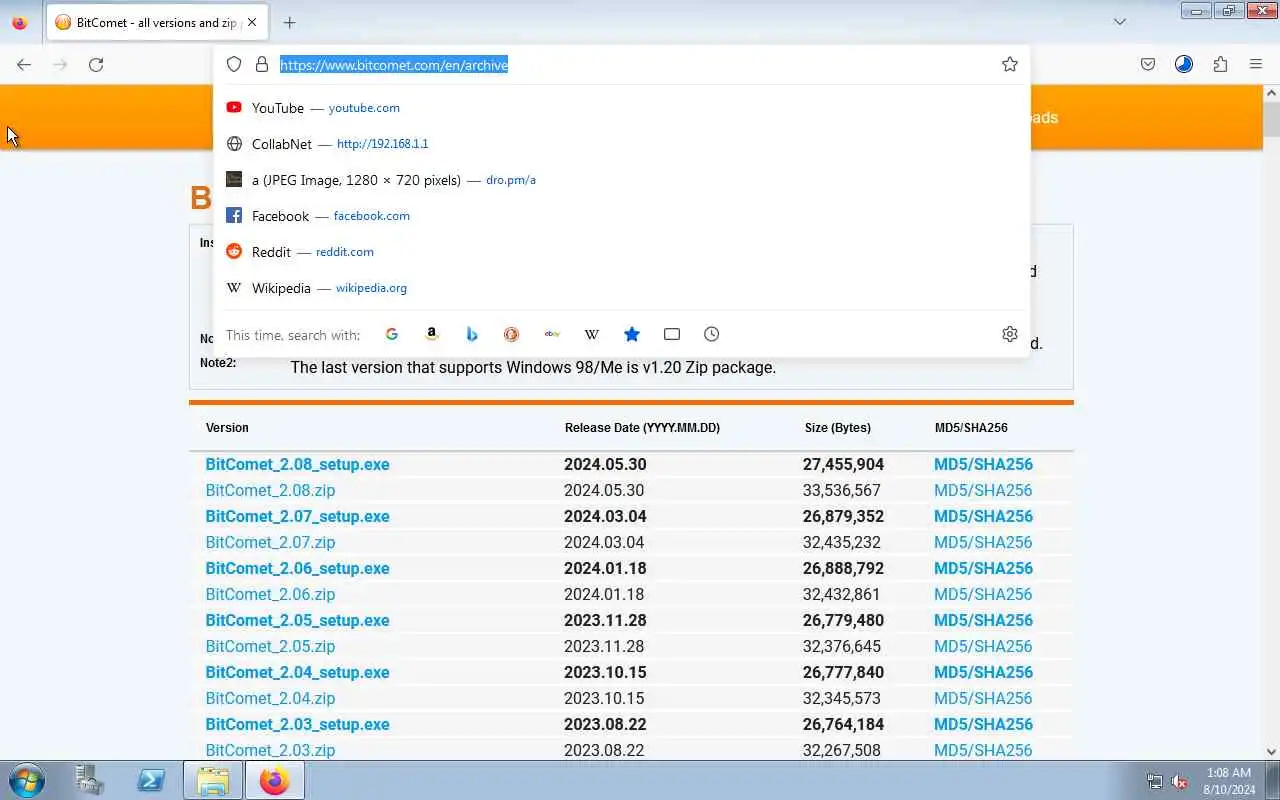Click the network tray icon
The image size is (1280, 800).
pyautogui.click(x=1155, y=781)
